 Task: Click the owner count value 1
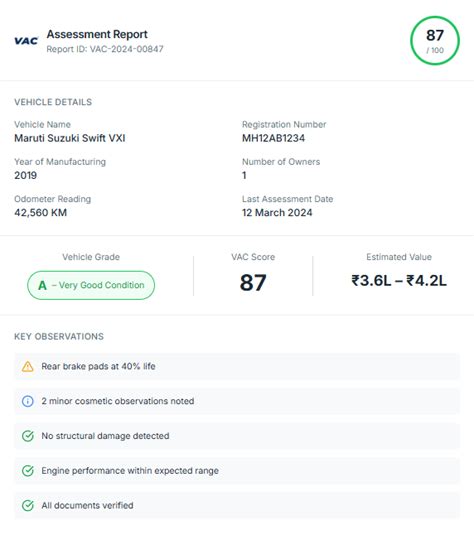pyautogui.click(x=244, y=175)
